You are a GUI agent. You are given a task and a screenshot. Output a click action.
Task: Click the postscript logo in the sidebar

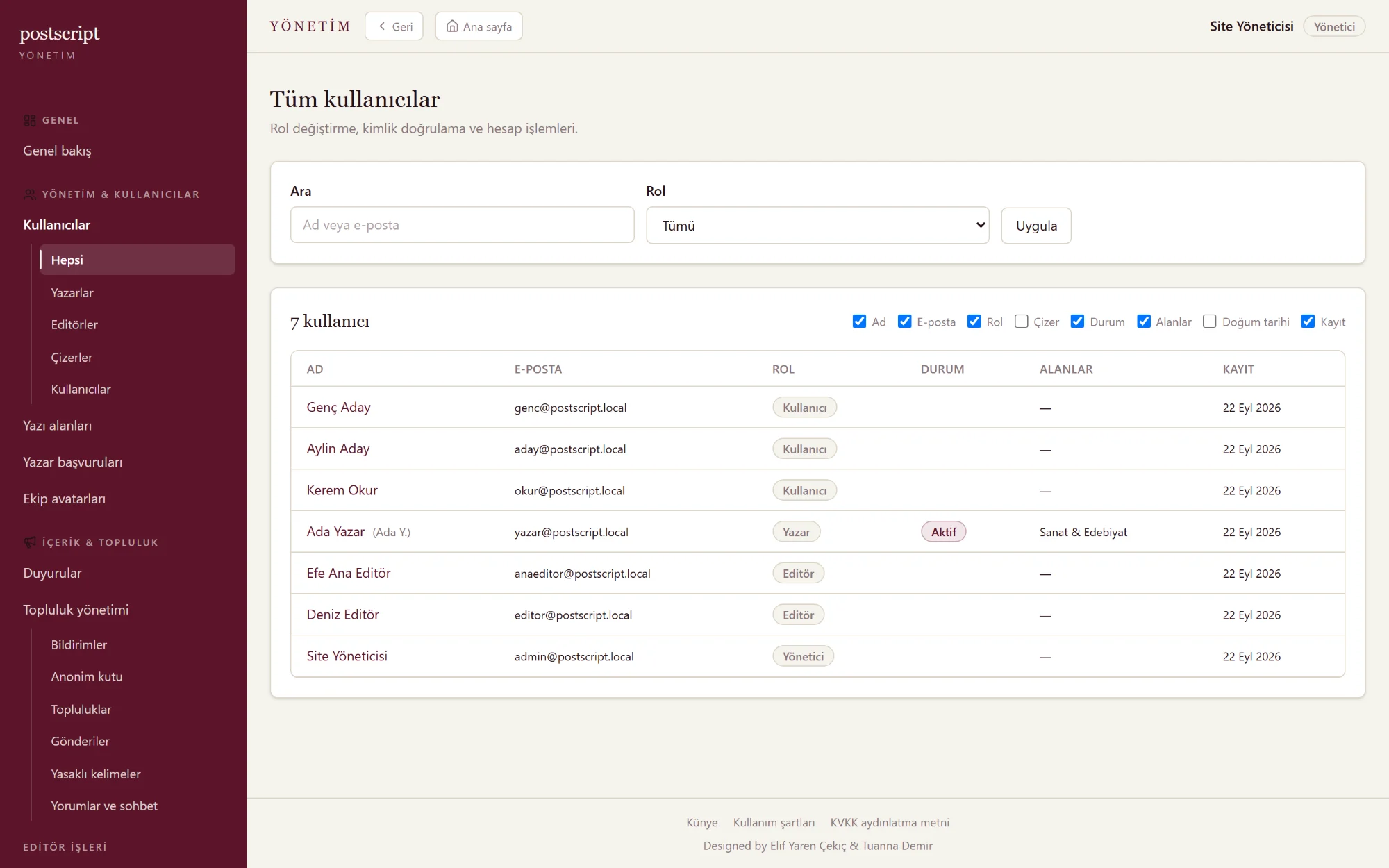point(60,33)
